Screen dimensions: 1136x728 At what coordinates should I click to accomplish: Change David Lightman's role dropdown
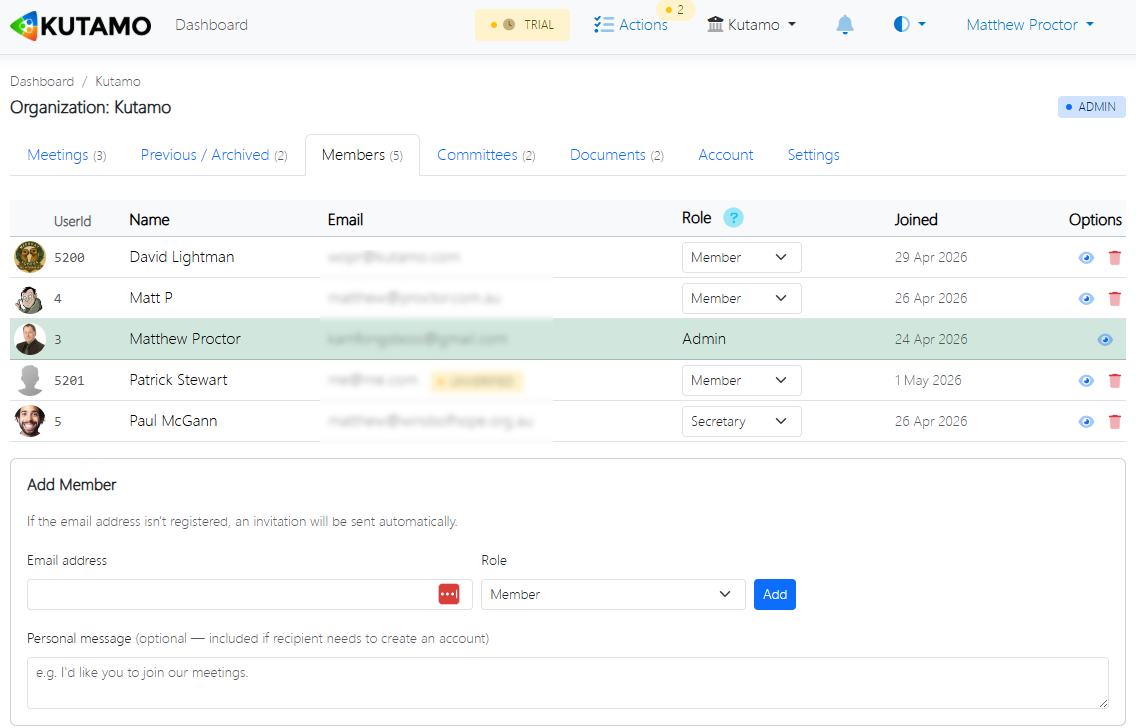tap(741, 257)
